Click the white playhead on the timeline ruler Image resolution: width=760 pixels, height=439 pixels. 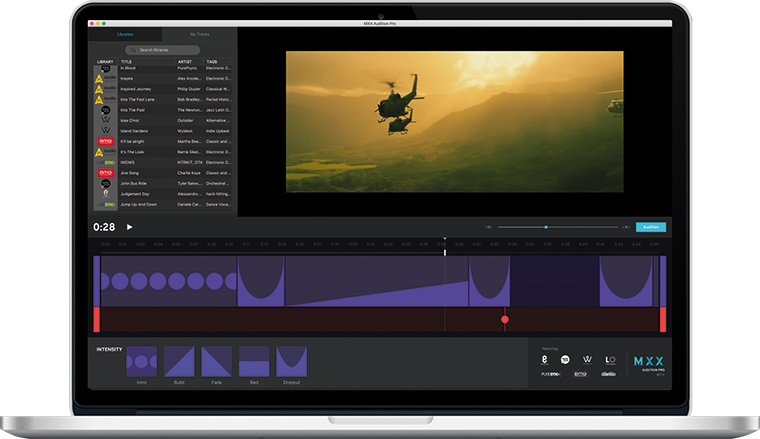click(445, 242)
